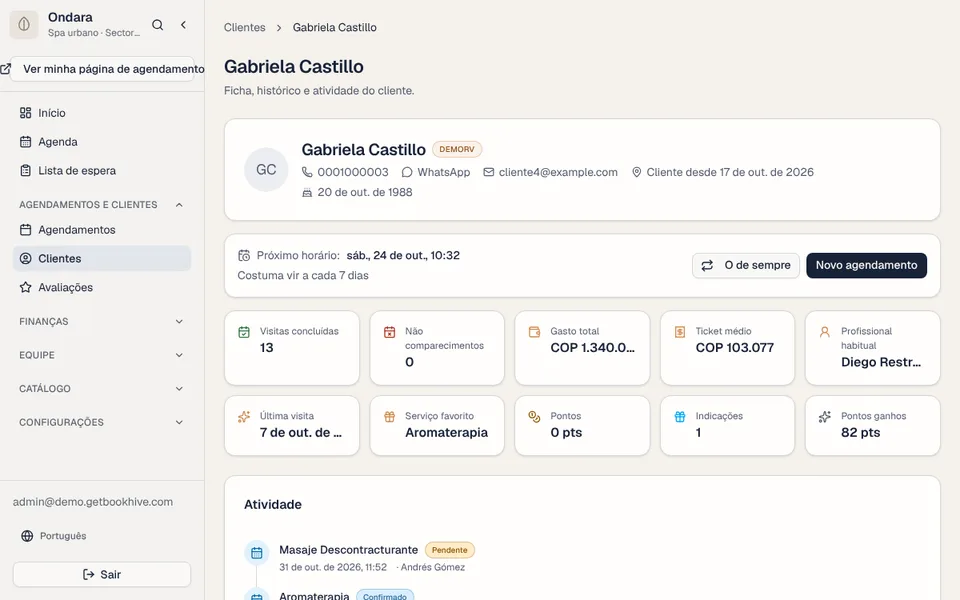Collapse the sidebar with the left chevron
This screenshot has height=600, width=960.
point(183,25)
